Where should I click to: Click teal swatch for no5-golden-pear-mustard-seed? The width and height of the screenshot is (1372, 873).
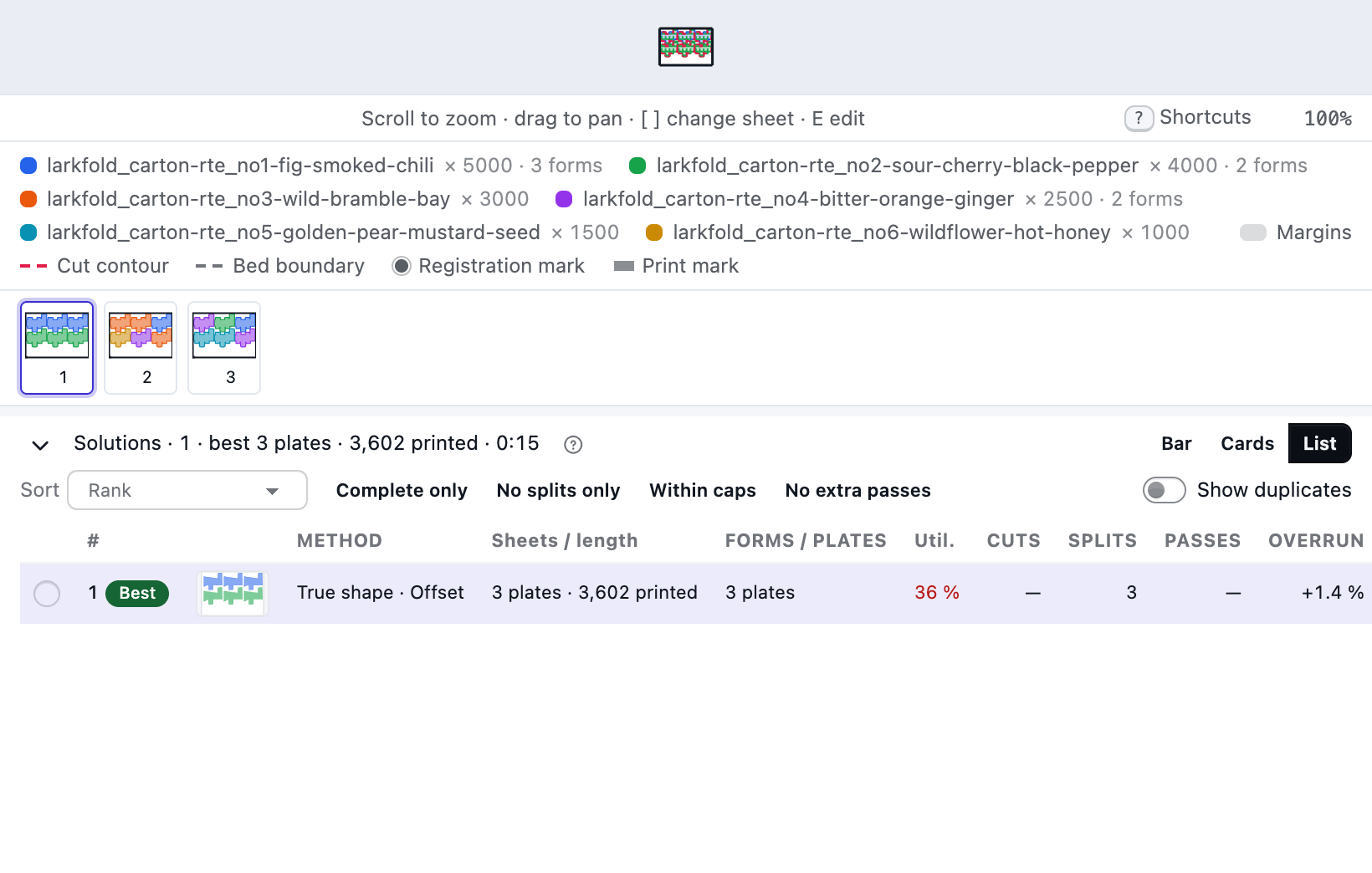28,232
